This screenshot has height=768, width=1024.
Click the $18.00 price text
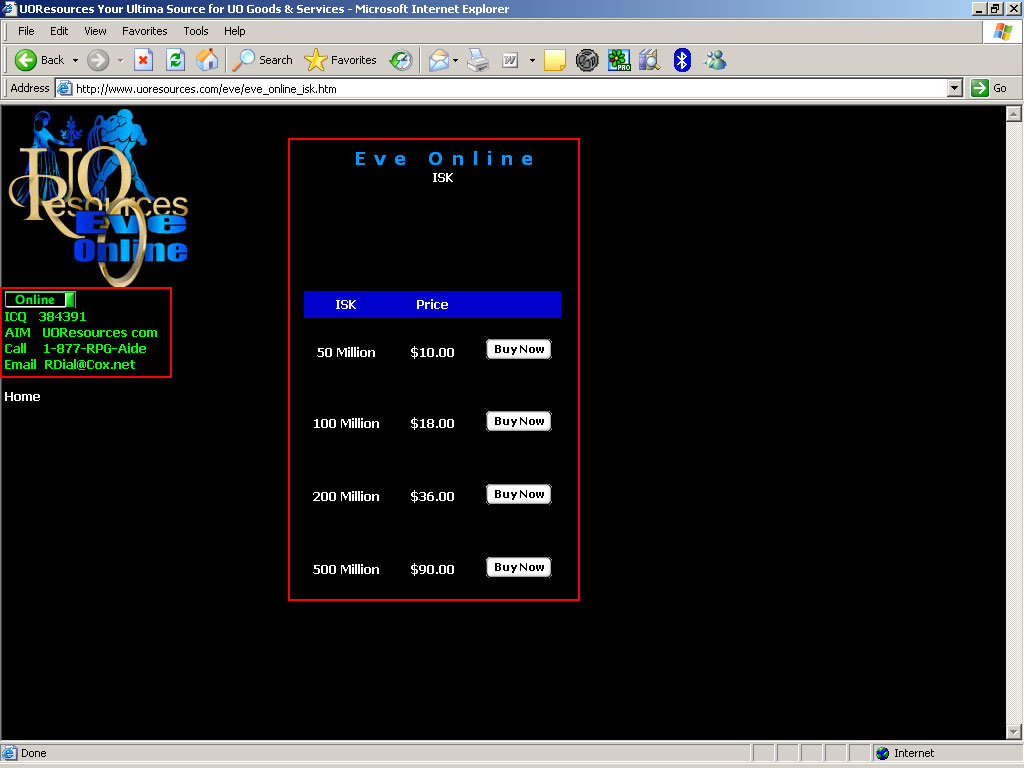(x=432, y=424)
